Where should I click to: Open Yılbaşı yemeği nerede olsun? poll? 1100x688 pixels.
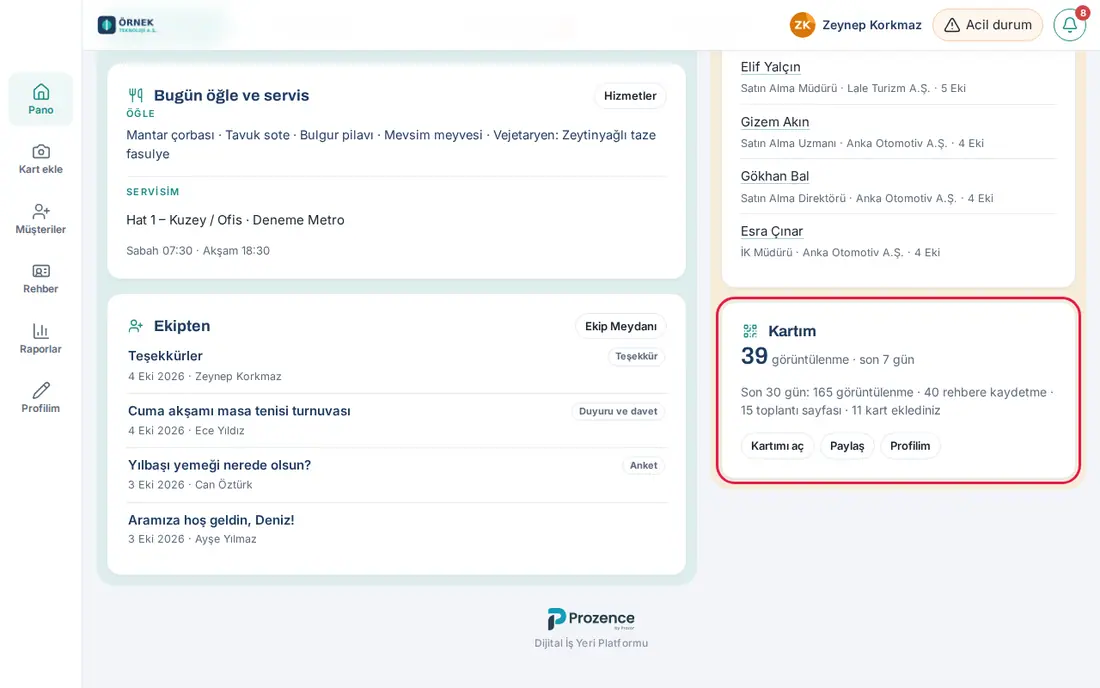[x=220, y=465]
